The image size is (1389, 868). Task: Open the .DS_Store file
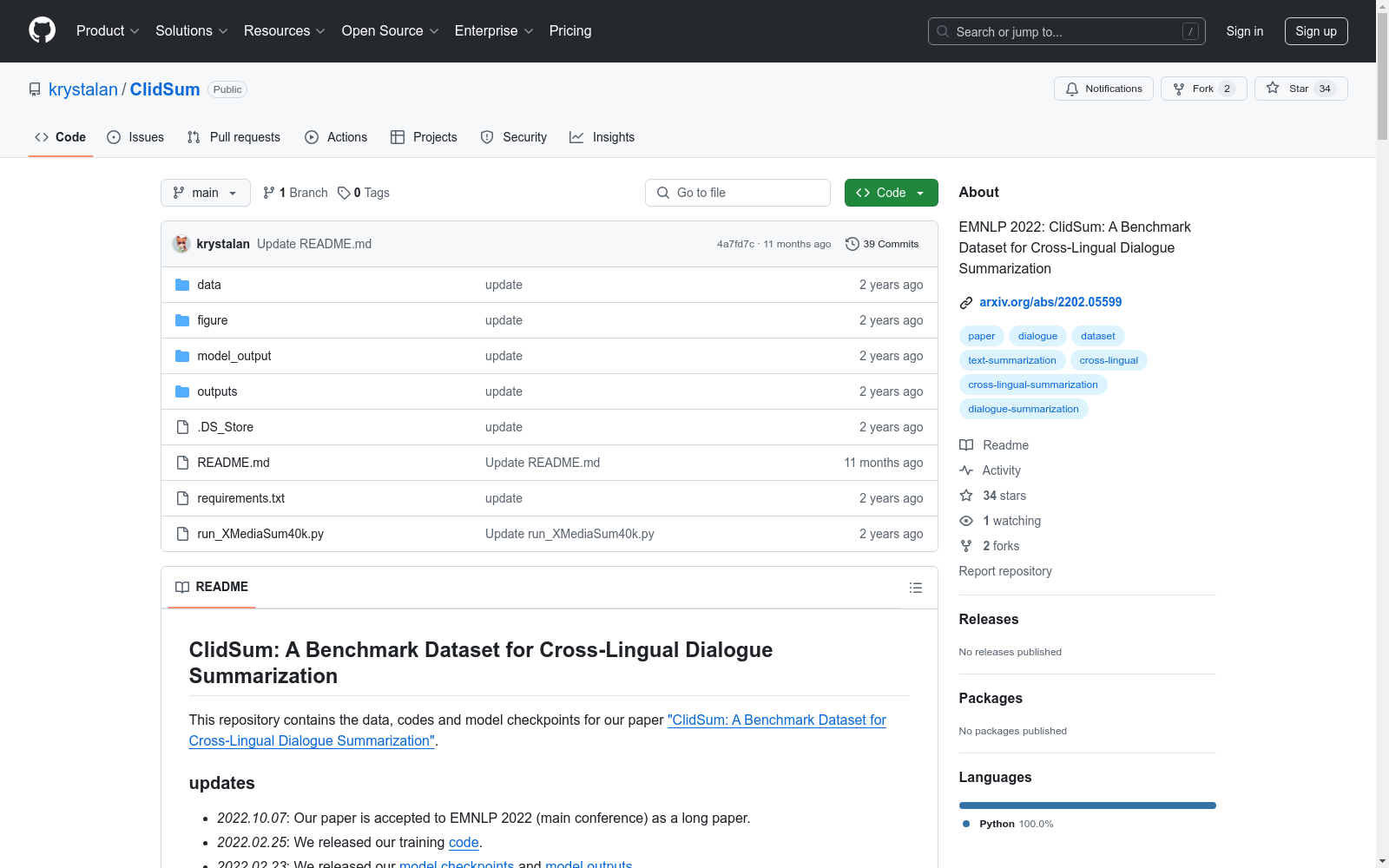(x=226, y=427)
